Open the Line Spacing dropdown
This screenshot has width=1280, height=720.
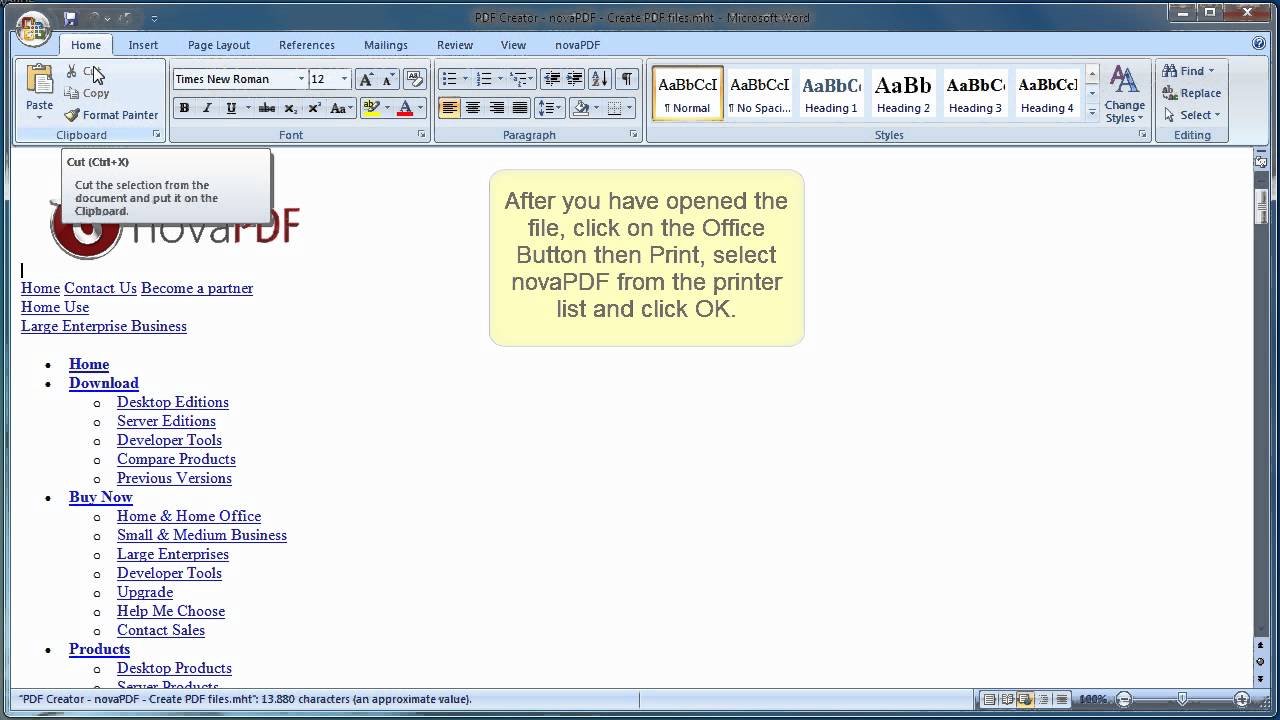click(x=548, y=108)
